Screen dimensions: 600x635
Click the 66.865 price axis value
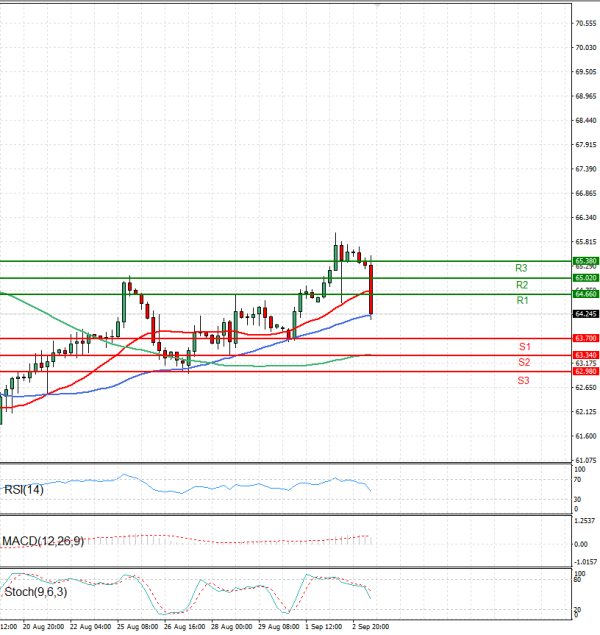[x=586, y=193]
